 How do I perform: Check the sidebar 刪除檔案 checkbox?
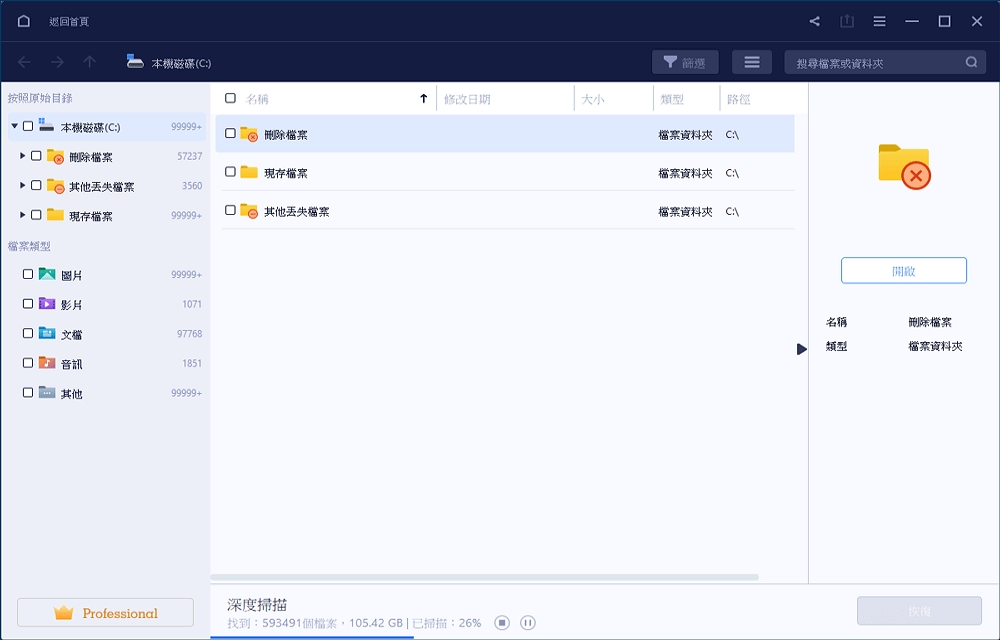(x=36, y=156)
